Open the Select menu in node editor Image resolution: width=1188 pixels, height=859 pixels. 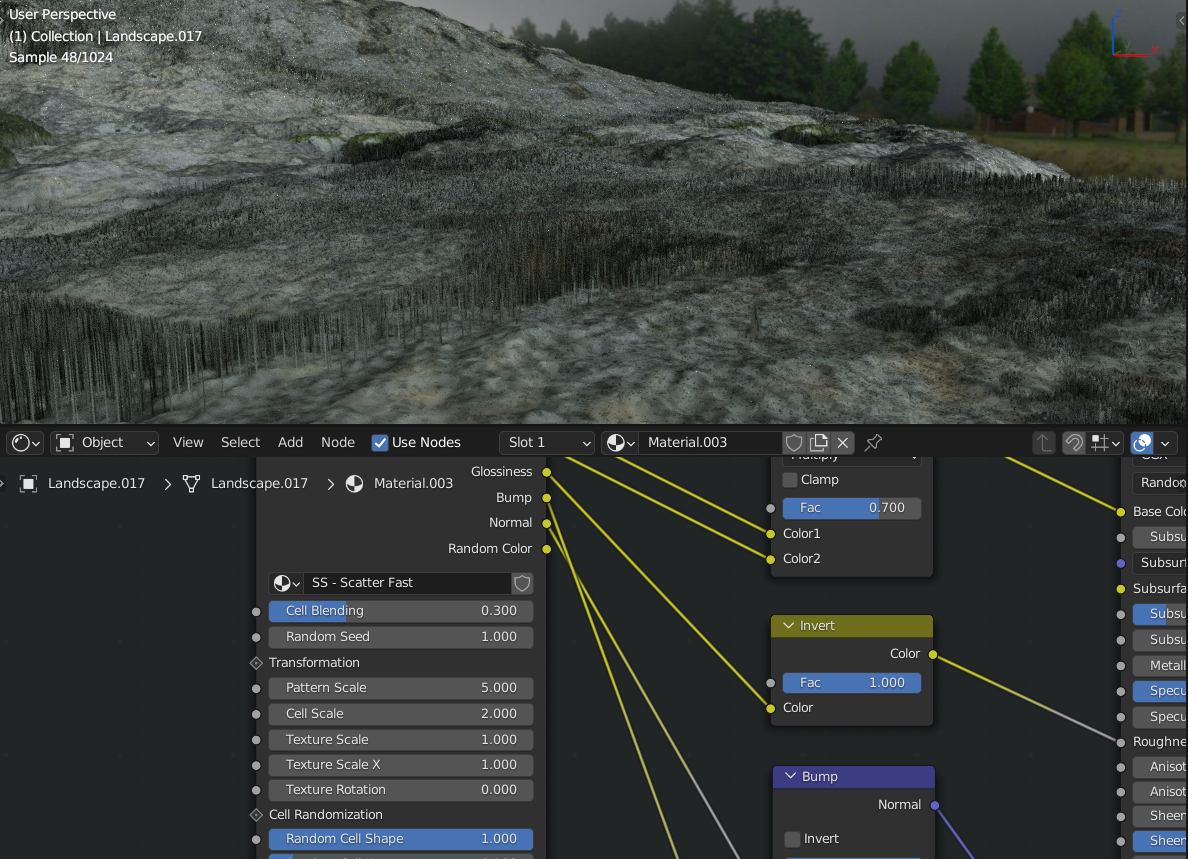tap(240, 442)
